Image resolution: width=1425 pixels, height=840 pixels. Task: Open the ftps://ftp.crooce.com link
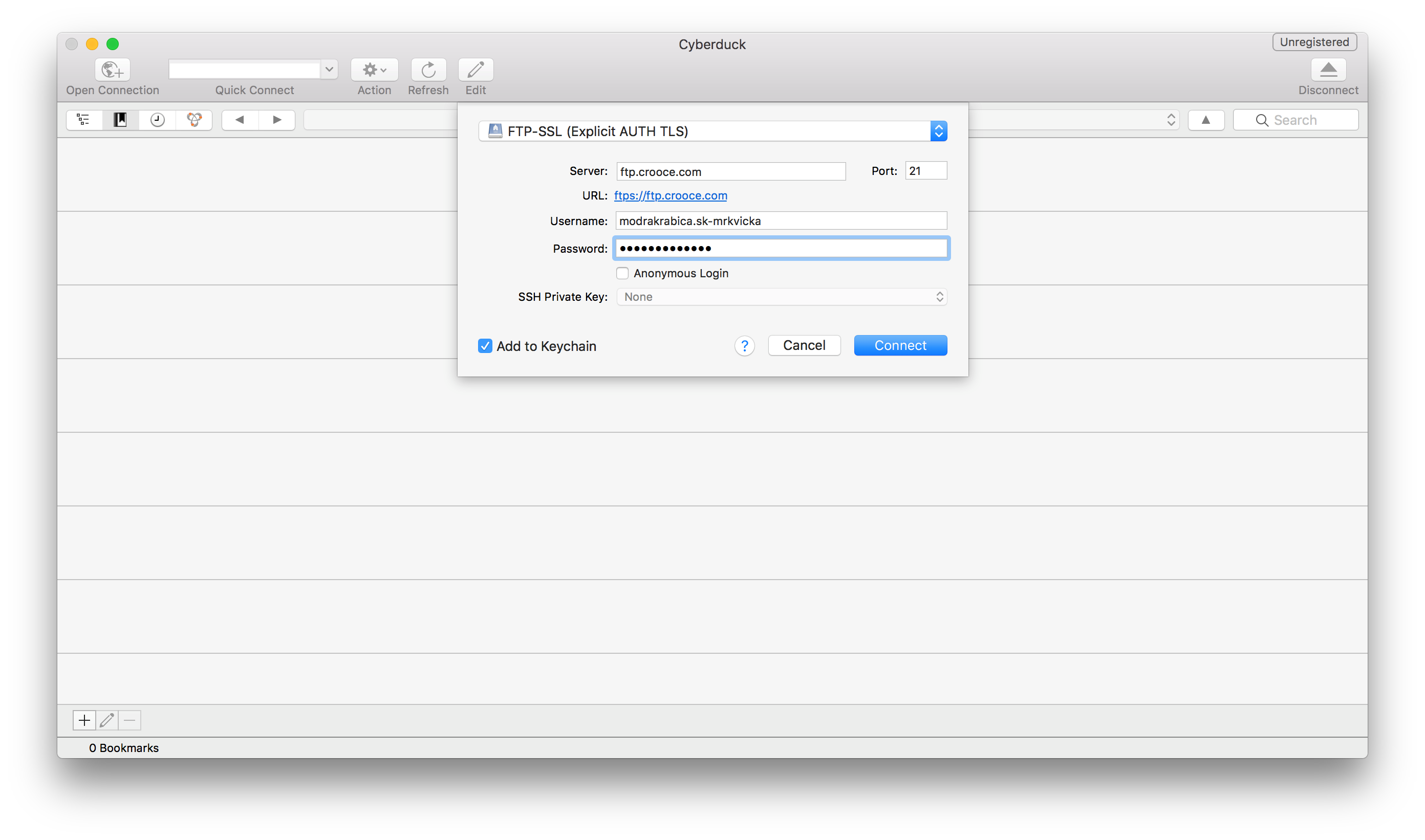tap(670, 195)
